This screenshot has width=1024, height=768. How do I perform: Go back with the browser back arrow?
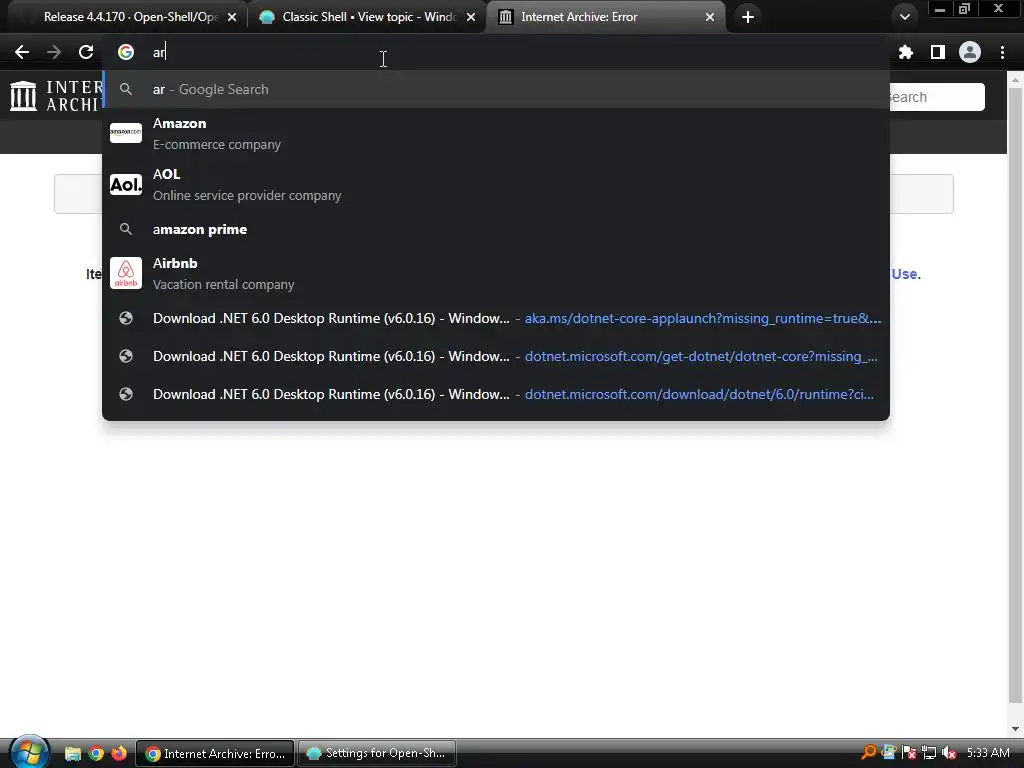[x=22, y=52]
